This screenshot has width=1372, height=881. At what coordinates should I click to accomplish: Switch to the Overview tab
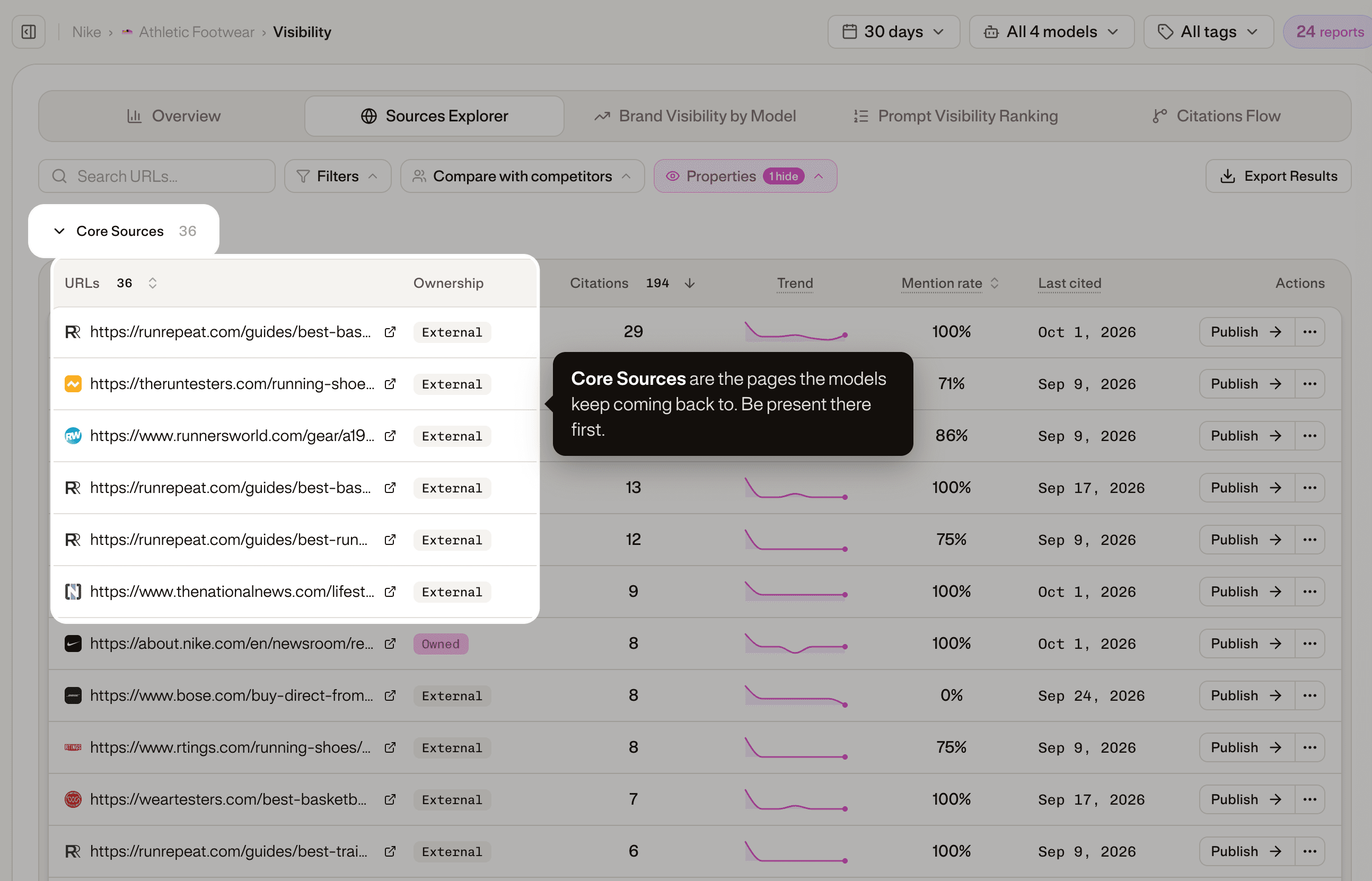click(173, 116)
